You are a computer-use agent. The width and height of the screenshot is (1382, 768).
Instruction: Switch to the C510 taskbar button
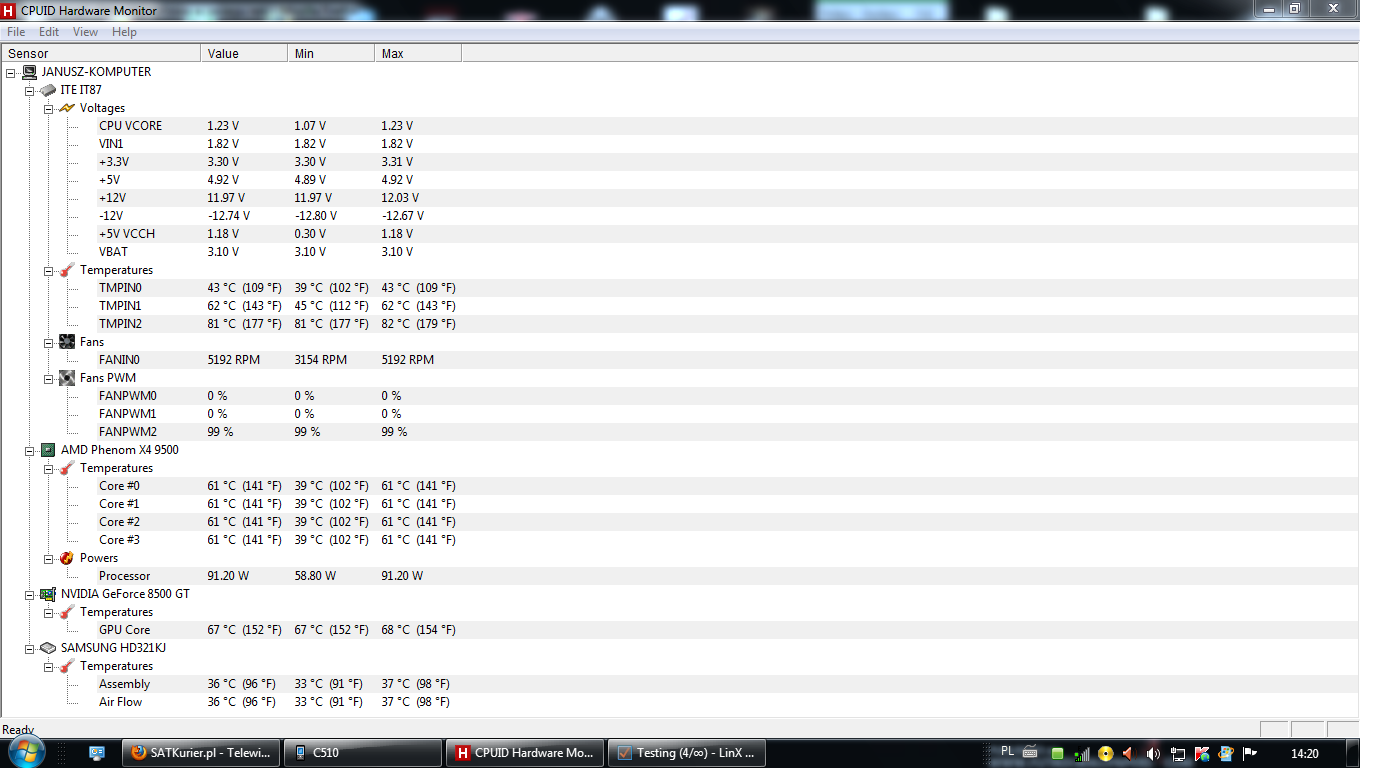(362, 753)
